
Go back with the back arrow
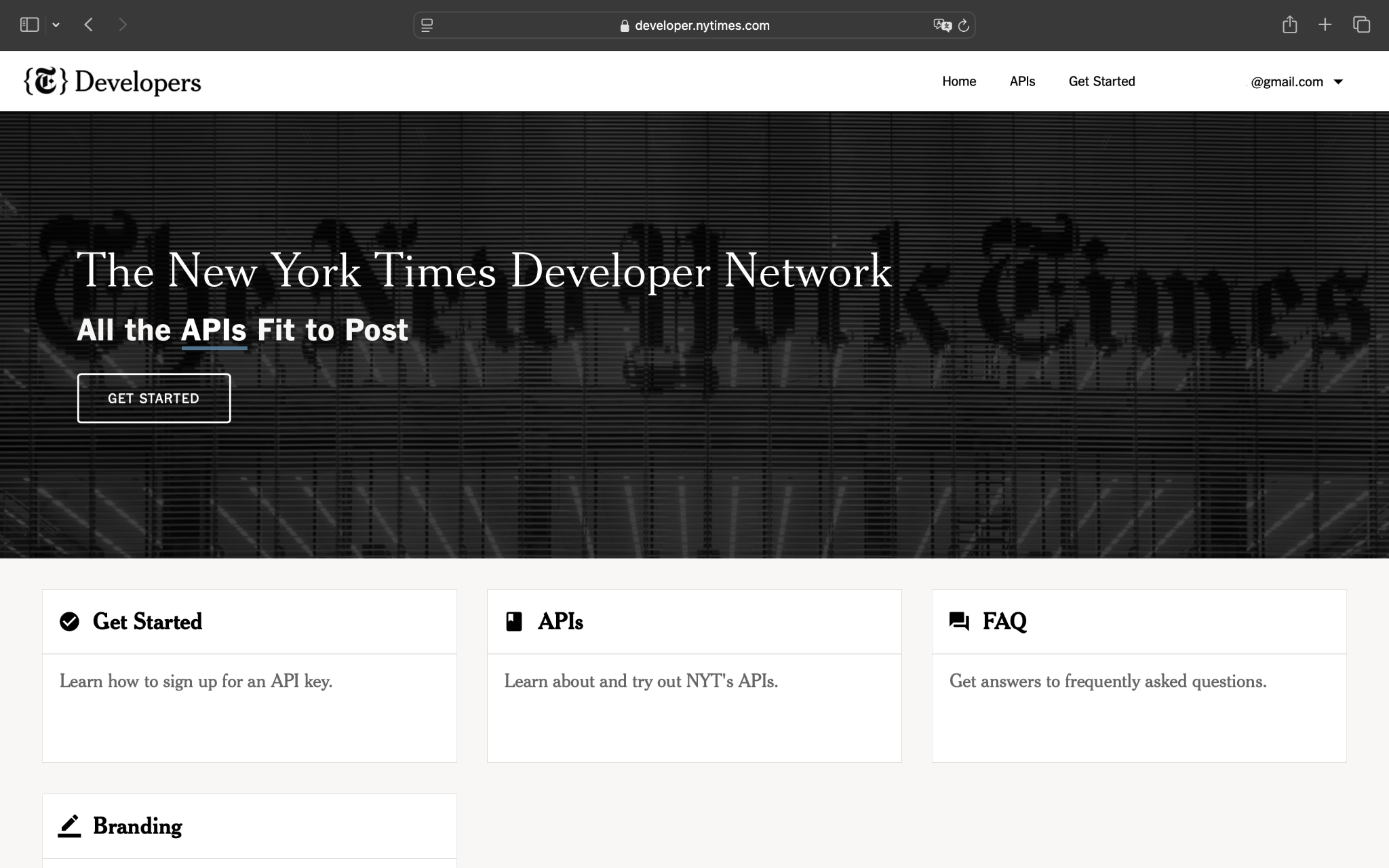tap(89, 25)
